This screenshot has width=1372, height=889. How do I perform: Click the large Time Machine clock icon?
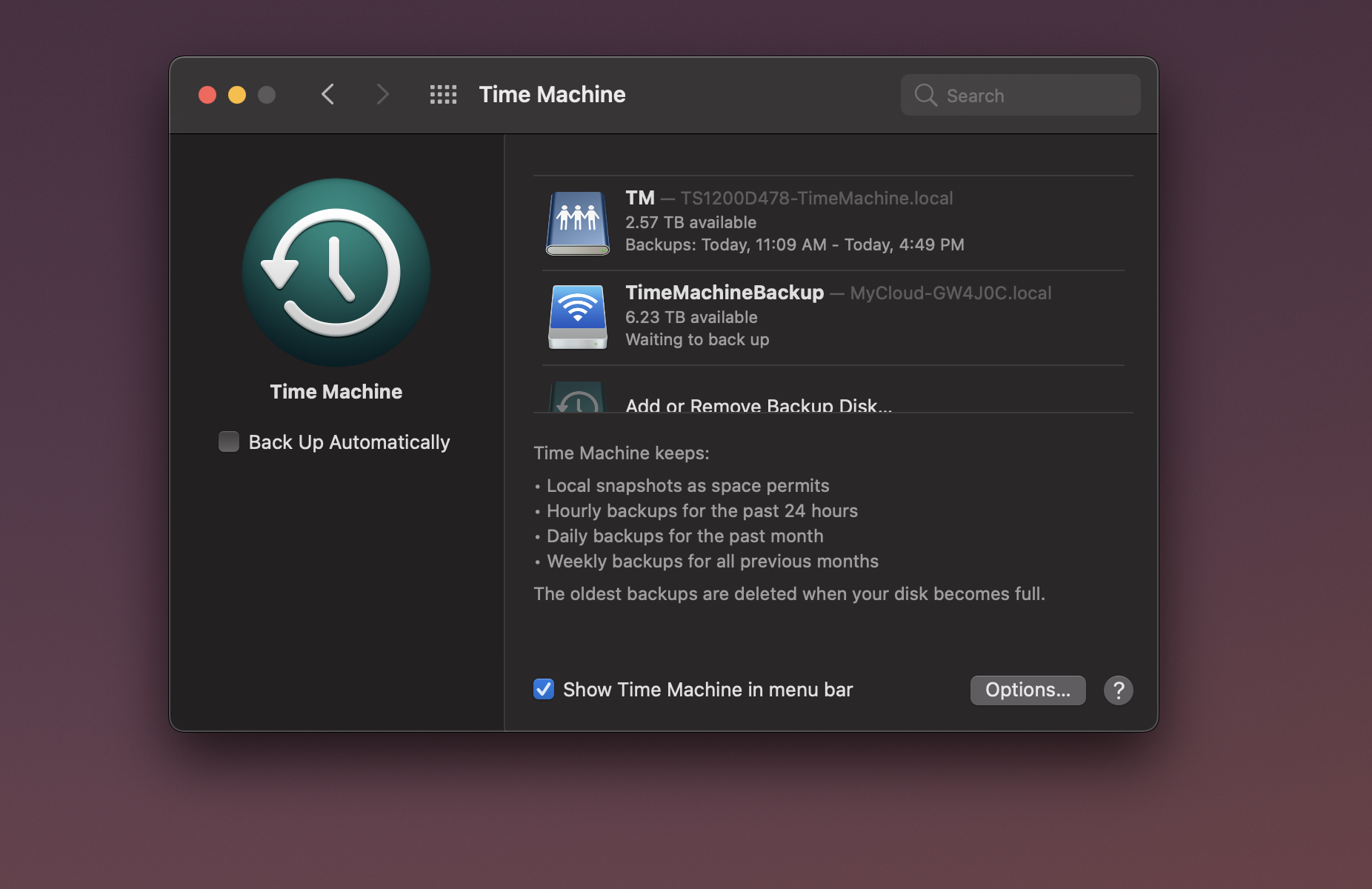click(x=336, y=273)
